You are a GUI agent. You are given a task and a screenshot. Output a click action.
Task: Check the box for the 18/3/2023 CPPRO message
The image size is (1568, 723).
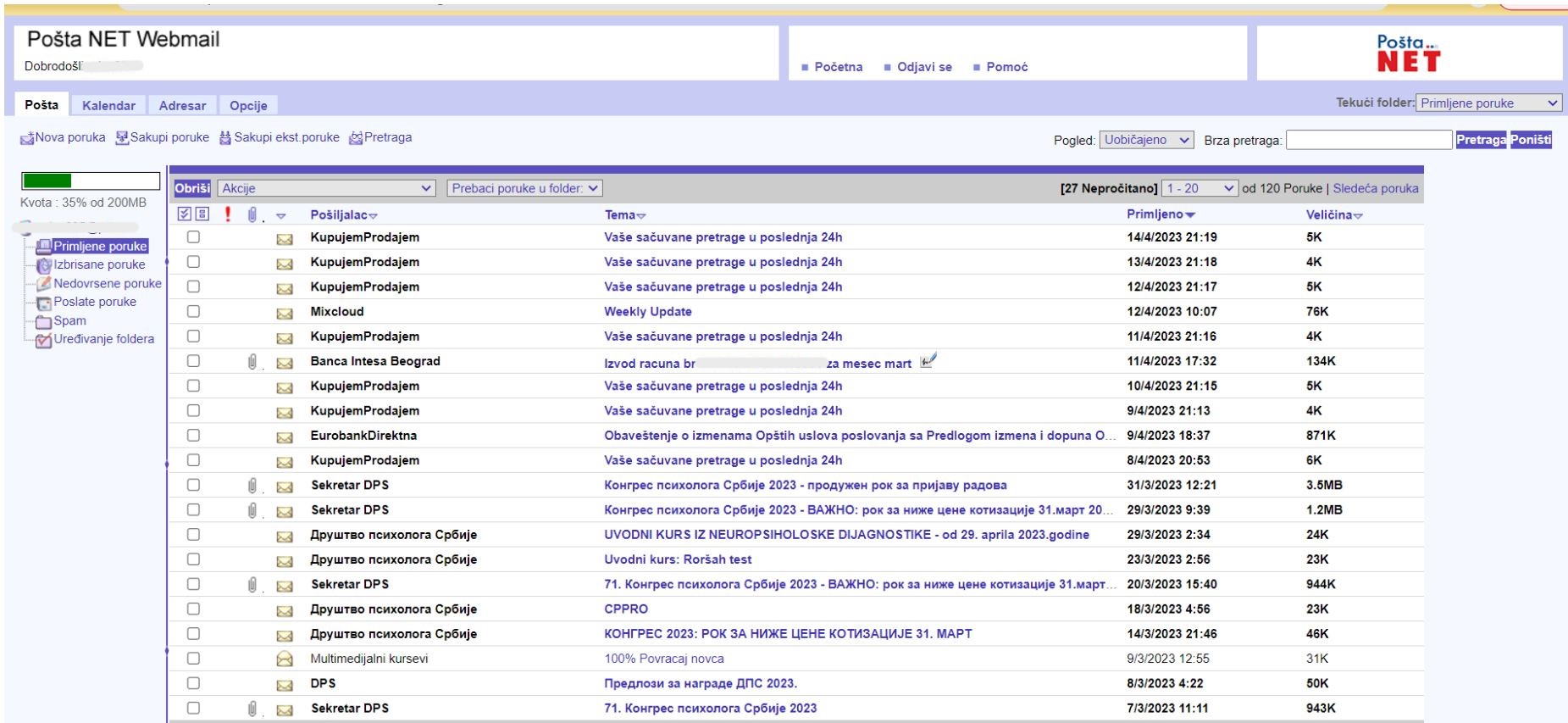point(193,609)
